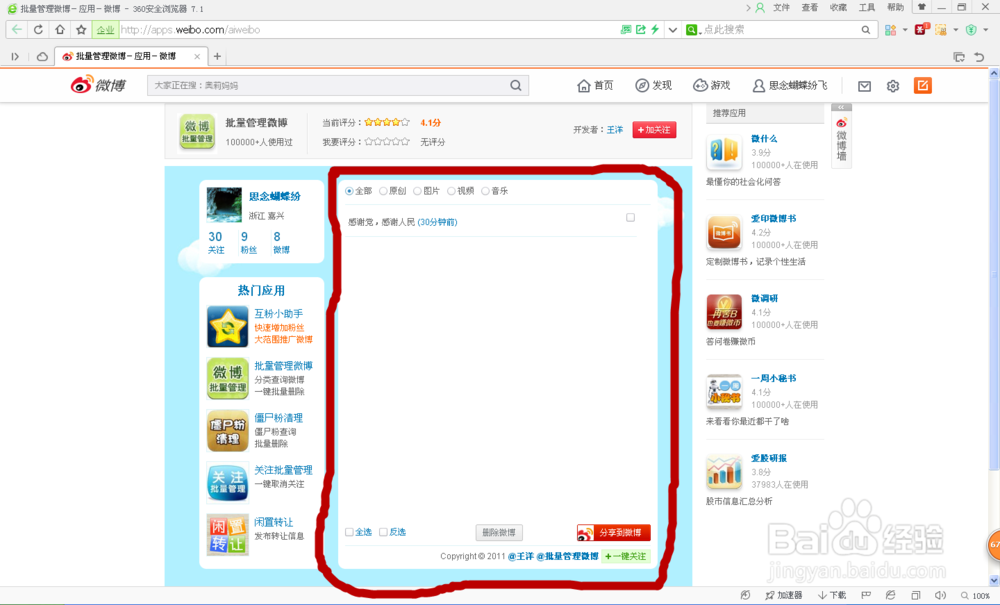This screenshot has width=1000, height=605.
Task: Click the Weibo search magnifier icon
Action: (515, 85)
